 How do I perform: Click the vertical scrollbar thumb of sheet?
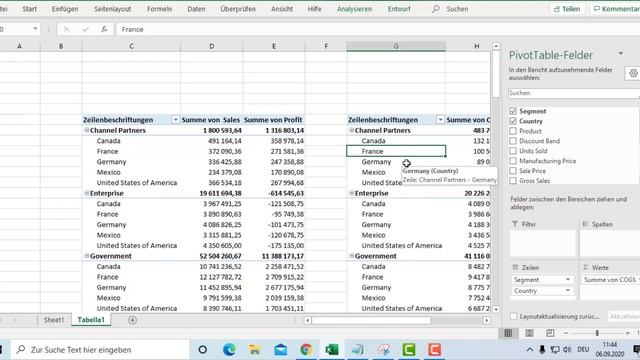[x=496, y=74]
